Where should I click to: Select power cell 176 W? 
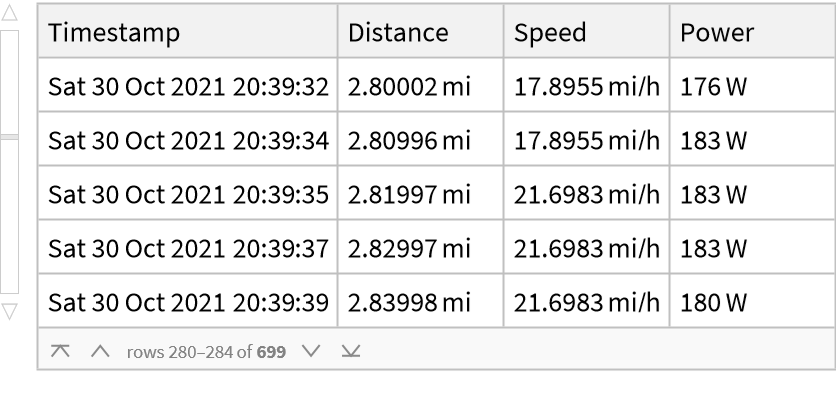751,87
